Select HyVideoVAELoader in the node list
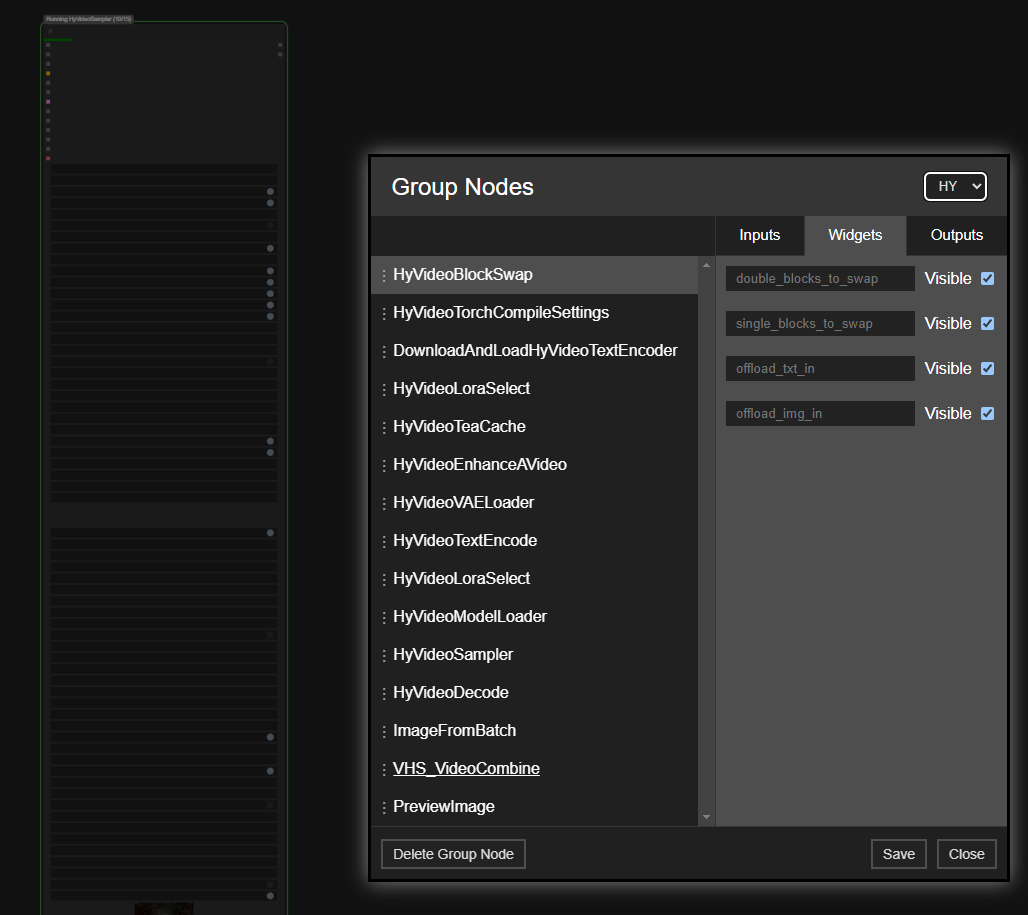Viewport: 1028px width, 915px height. pos(534,503)
